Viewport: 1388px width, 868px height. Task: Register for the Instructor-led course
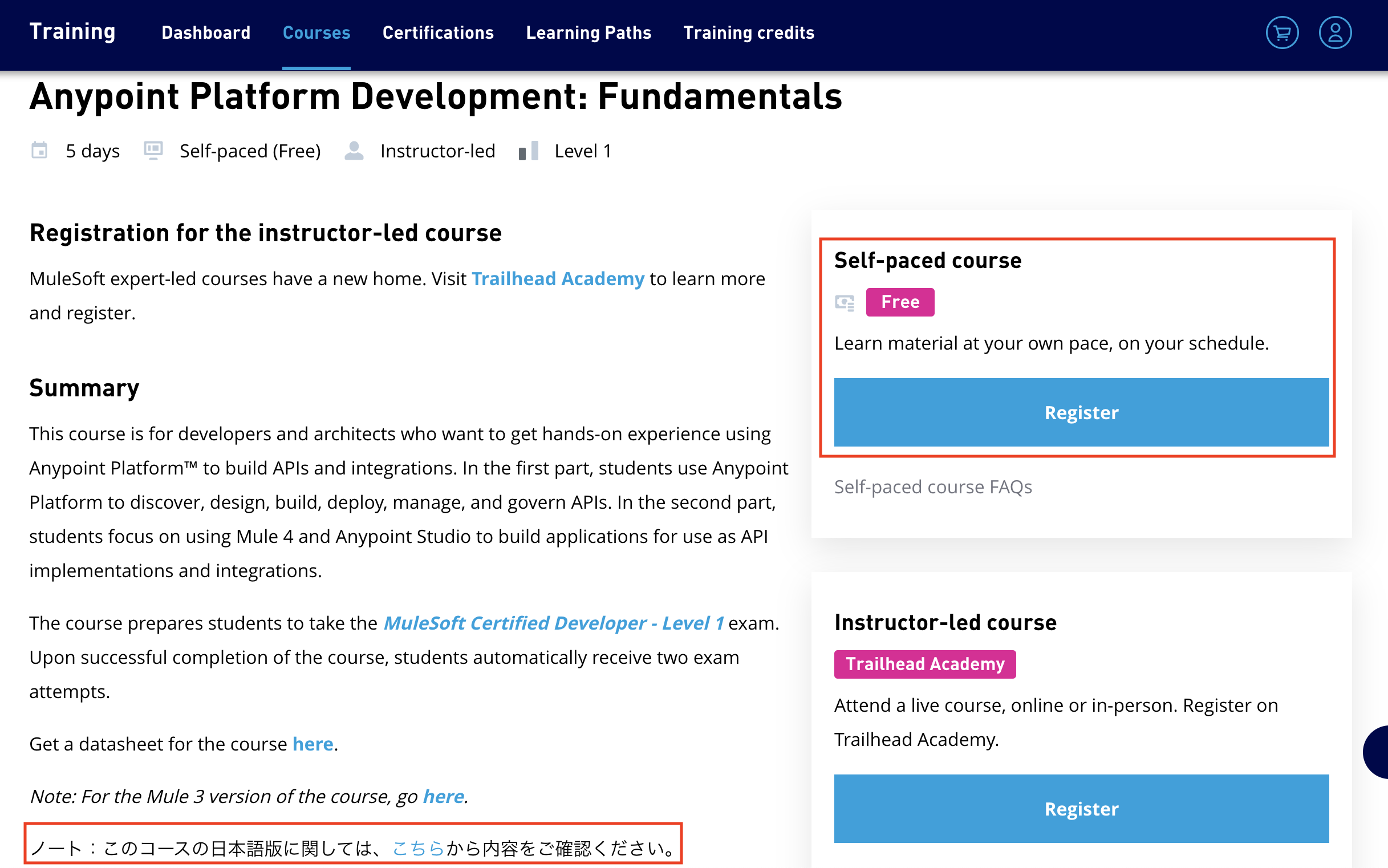[x=1081, y=808]
